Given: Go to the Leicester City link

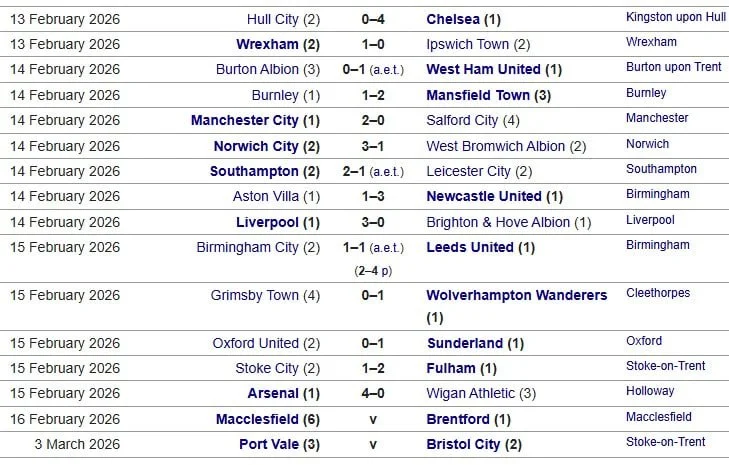Looking at the screenshot, I should click(x=468, y=171).
